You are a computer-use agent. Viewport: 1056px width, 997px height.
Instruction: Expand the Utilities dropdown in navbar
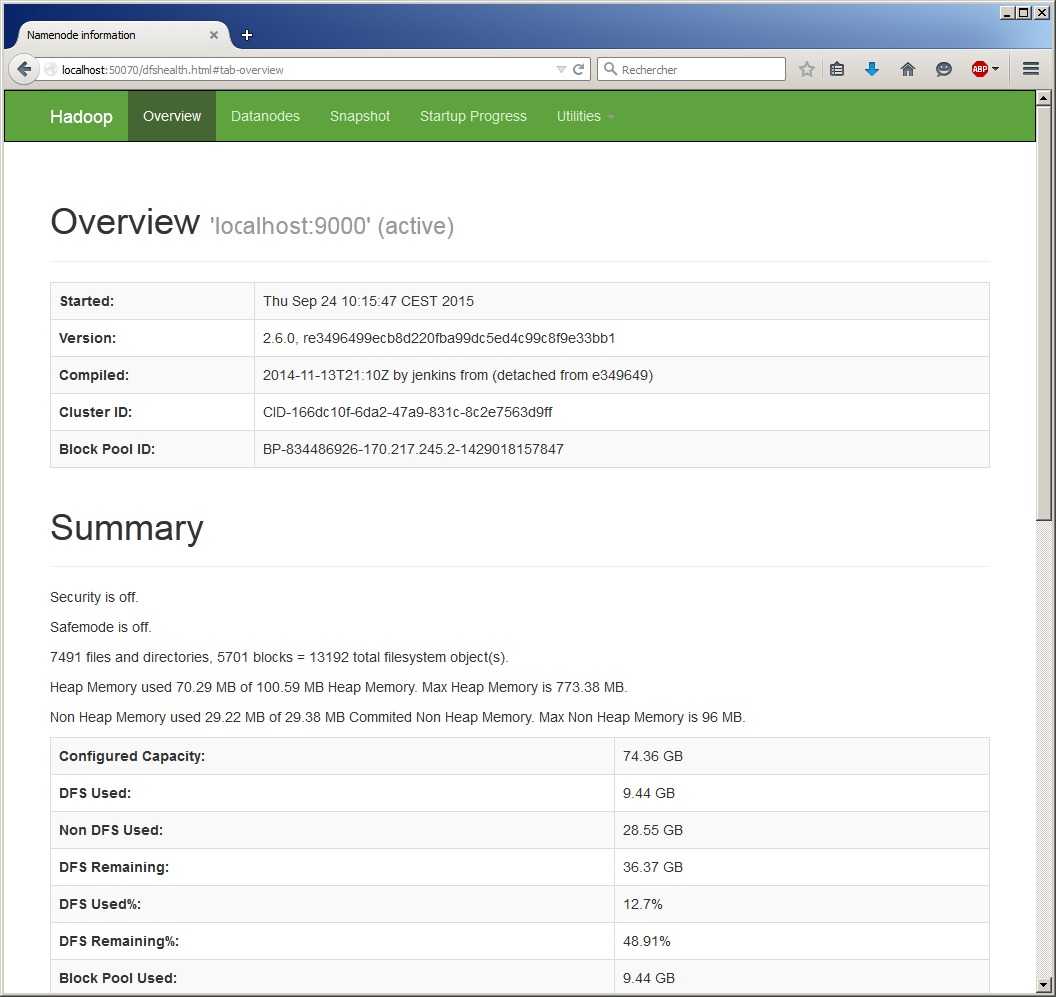point(585,116)
